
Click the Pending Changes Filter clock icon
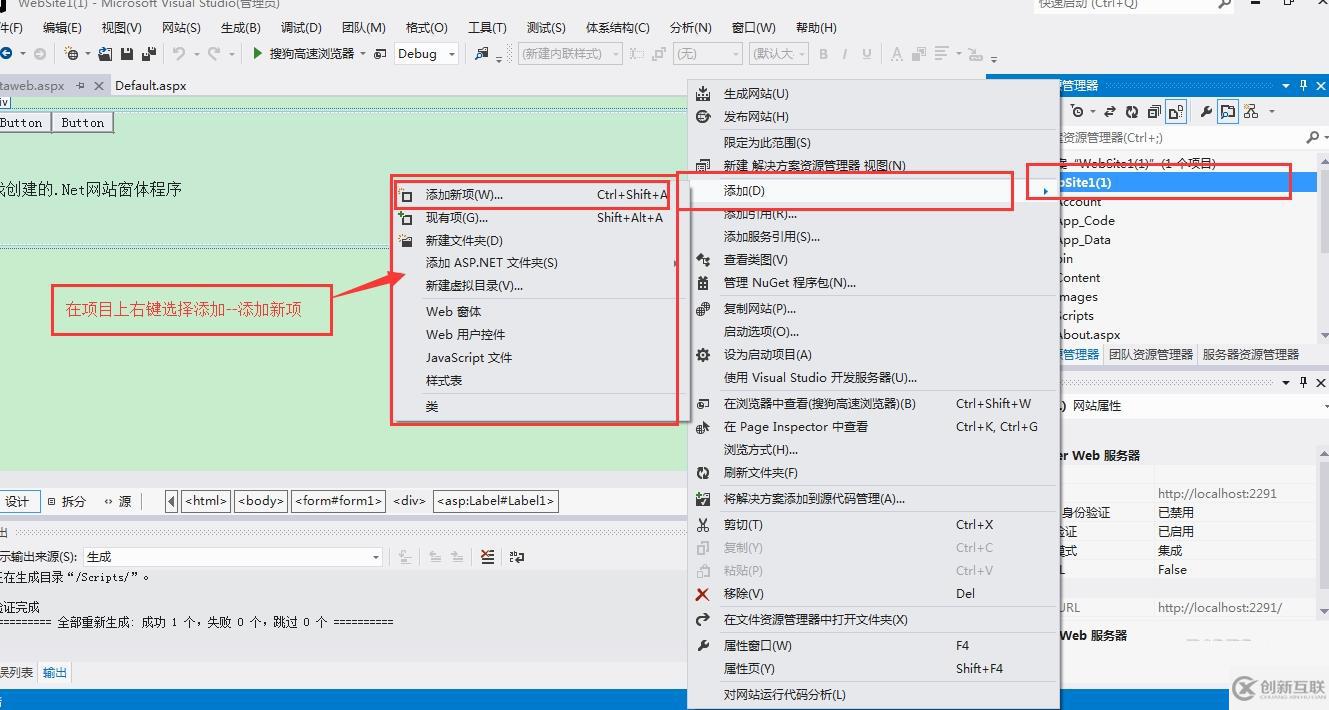(1077, 111)
